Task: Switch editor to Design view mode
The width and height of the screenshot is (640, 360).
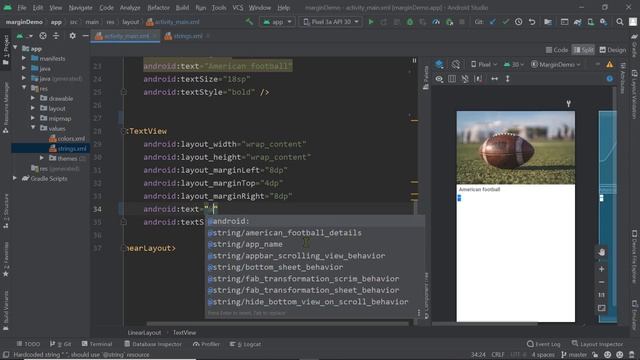Action: (612, 50)
